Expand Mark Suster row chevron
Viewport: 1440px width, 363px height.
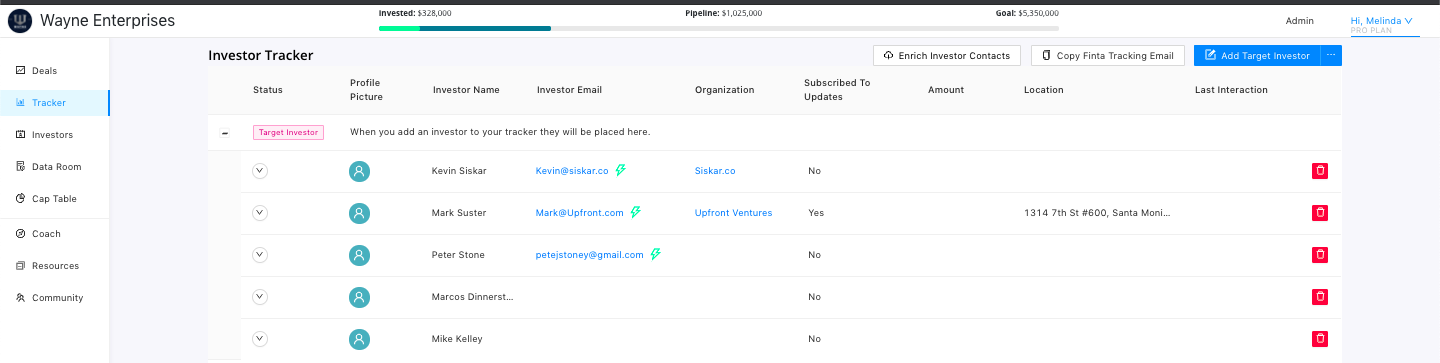click(260, 212)
